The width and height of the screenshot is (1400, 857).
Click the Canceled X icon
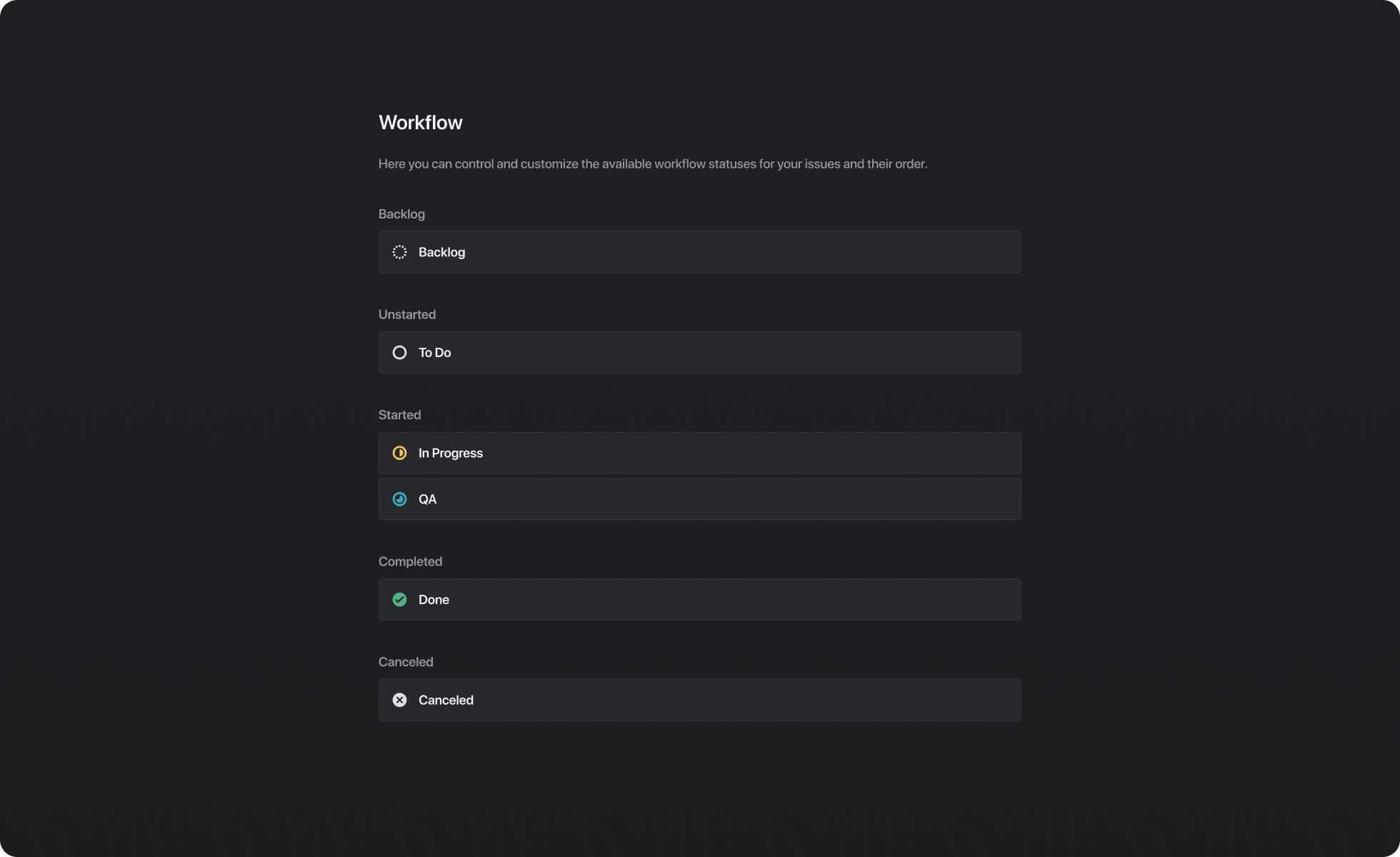[399, 700]
